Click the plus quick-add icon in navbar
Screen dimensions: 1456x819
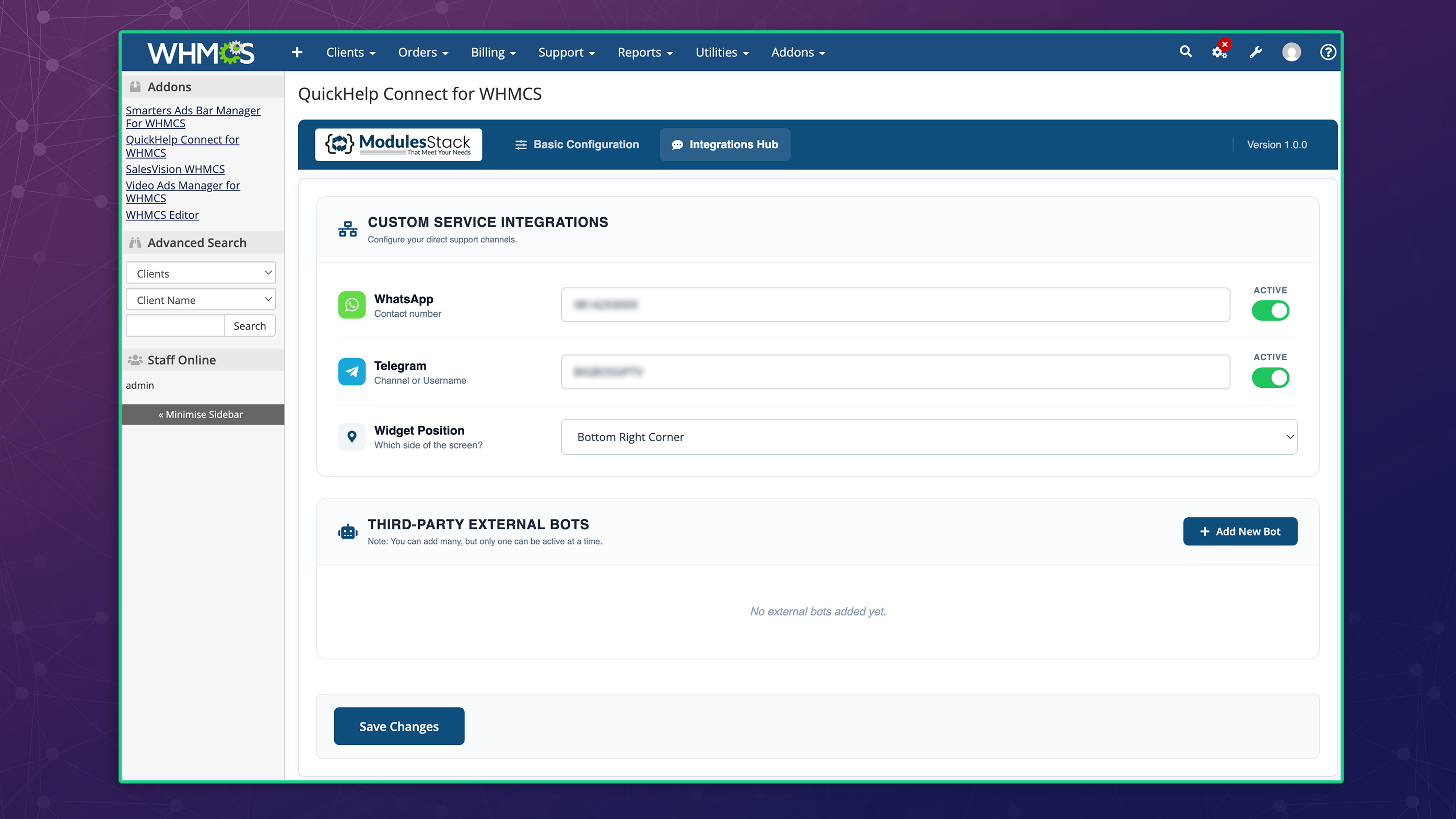(x=297, y=52)
